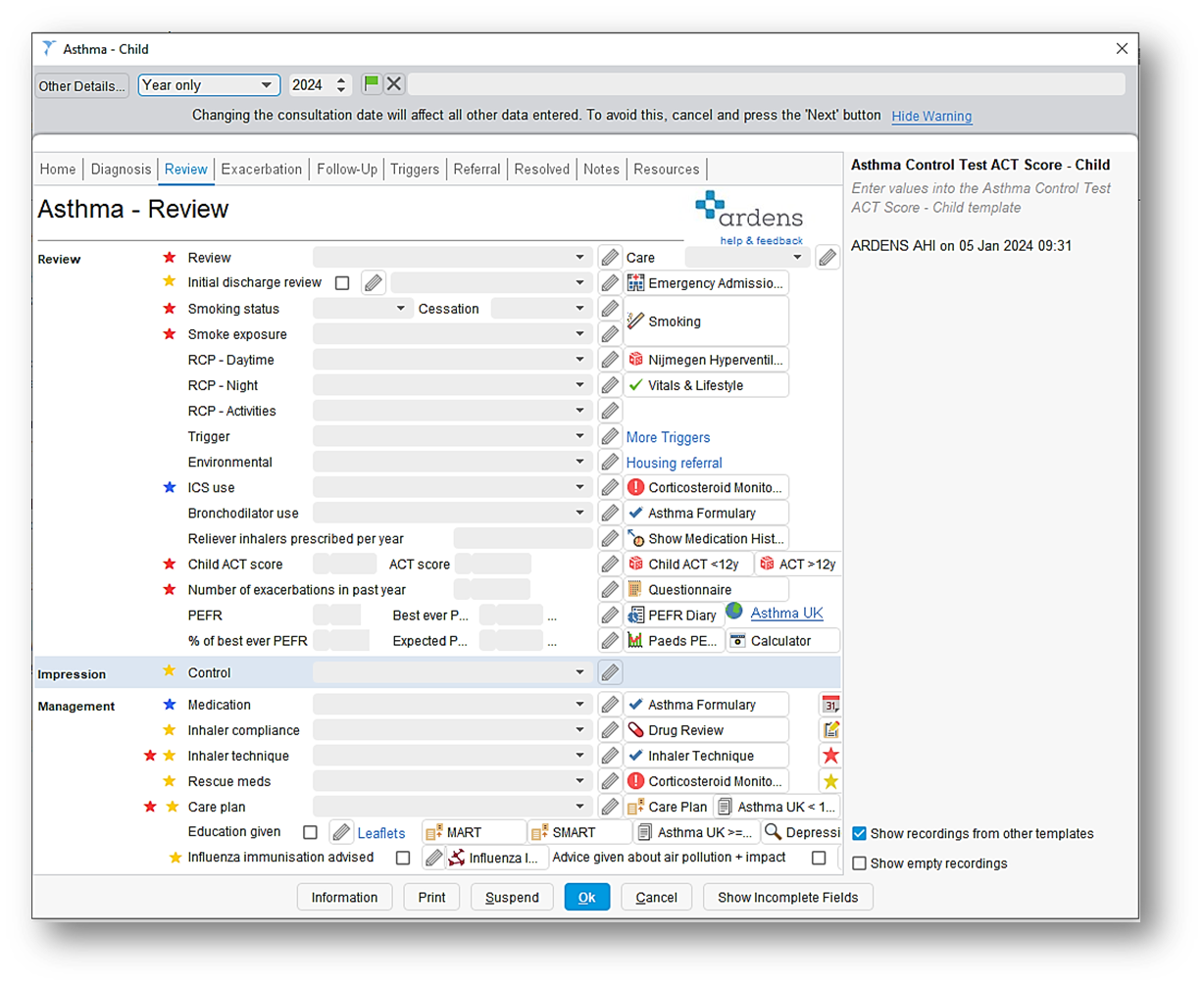Click pencil icon on Rescue meds row
This screenshot has width=1204, height=986.
[x=610, y=781]
